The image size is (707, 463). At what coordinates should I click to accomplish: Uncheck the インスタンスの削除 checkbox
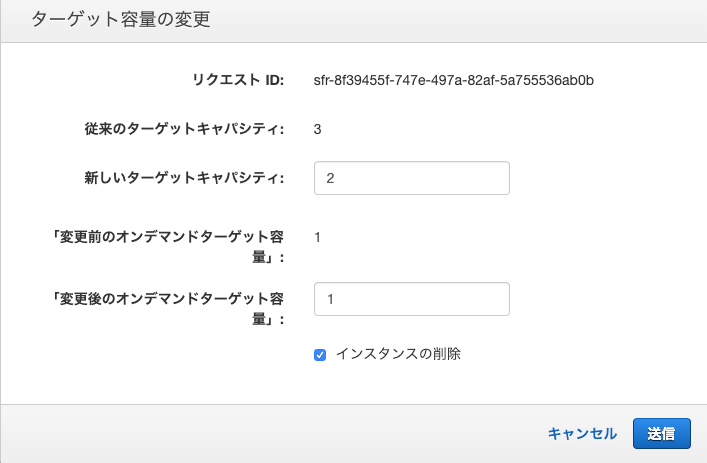pyautogui.click(x=320, y=355)
